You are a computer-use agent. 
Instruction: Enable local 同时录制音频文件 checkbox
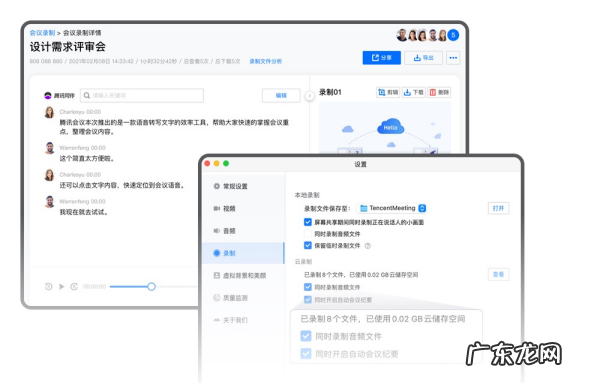click(x=308, y=234)
